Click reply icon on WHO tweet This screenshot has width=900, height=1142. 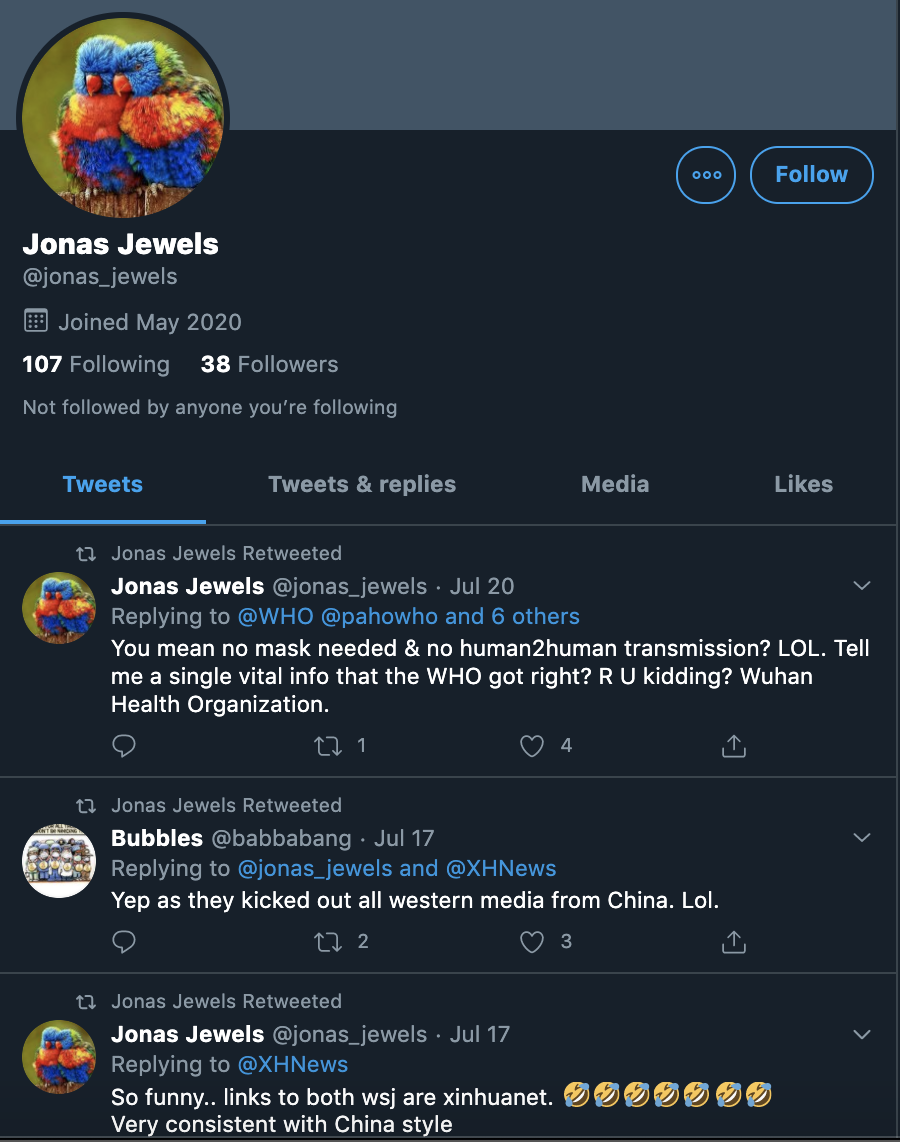coord(124,746)
